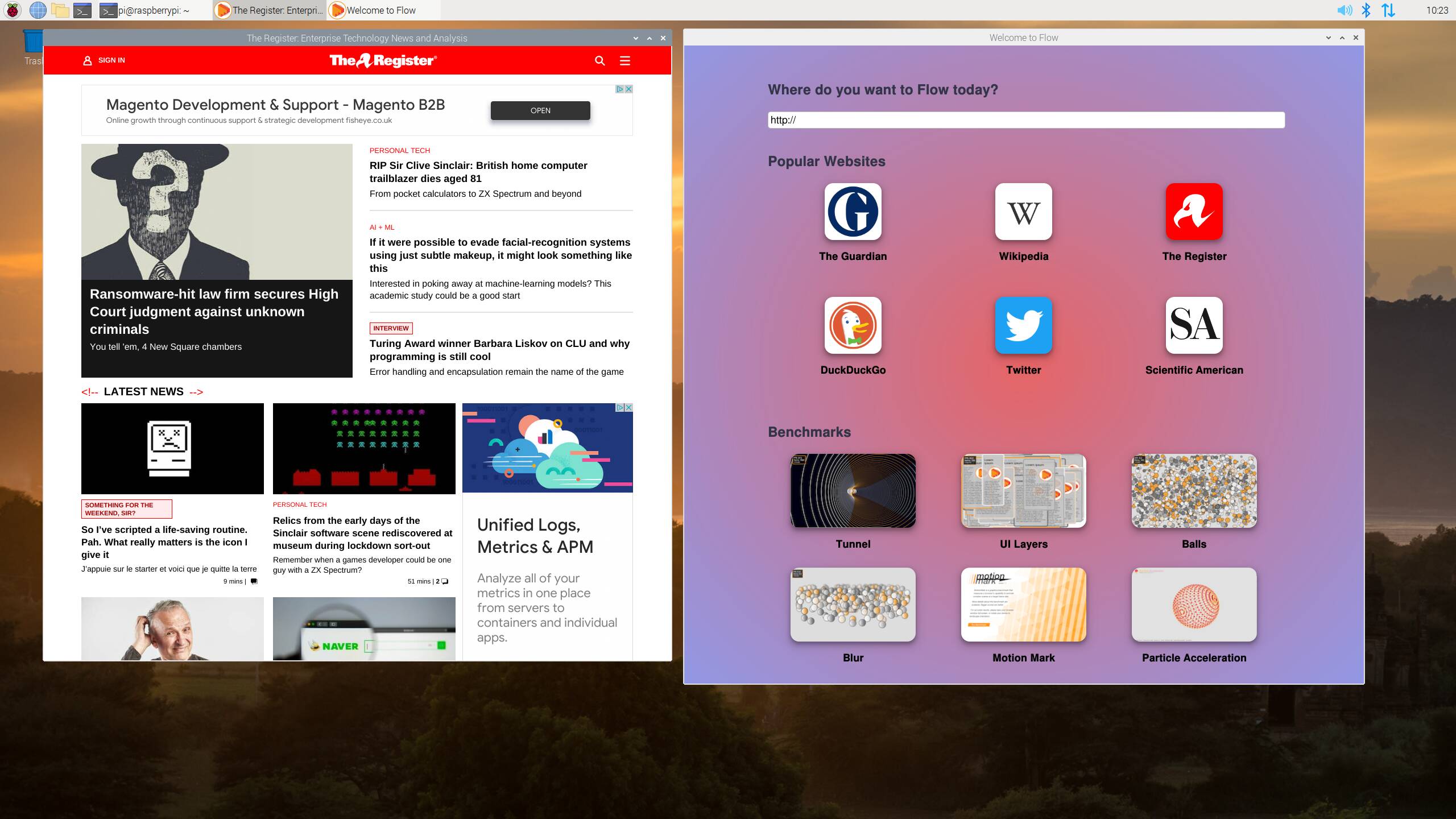
Task: Launch the Tunnel benchmark
Action: [853, 491]
